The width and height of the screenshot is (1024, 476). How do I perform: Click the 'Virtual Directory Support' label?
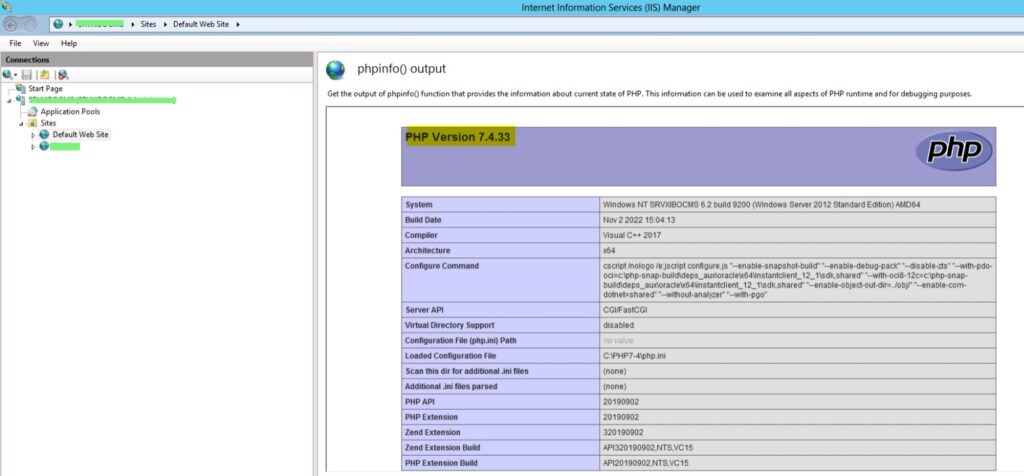449,325
